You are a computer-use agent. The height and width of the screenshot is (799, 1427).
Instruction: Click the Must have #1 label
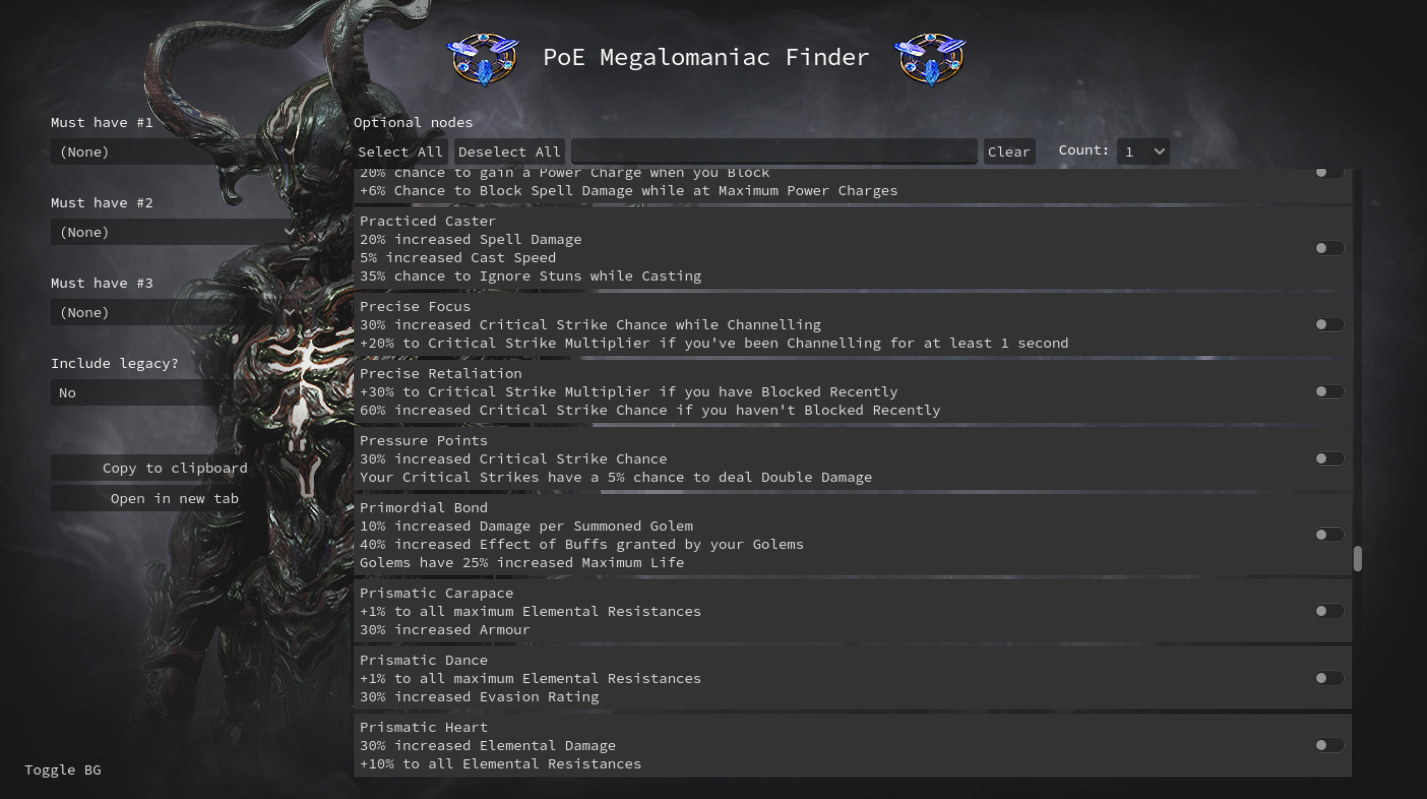[x=102, y=122]
